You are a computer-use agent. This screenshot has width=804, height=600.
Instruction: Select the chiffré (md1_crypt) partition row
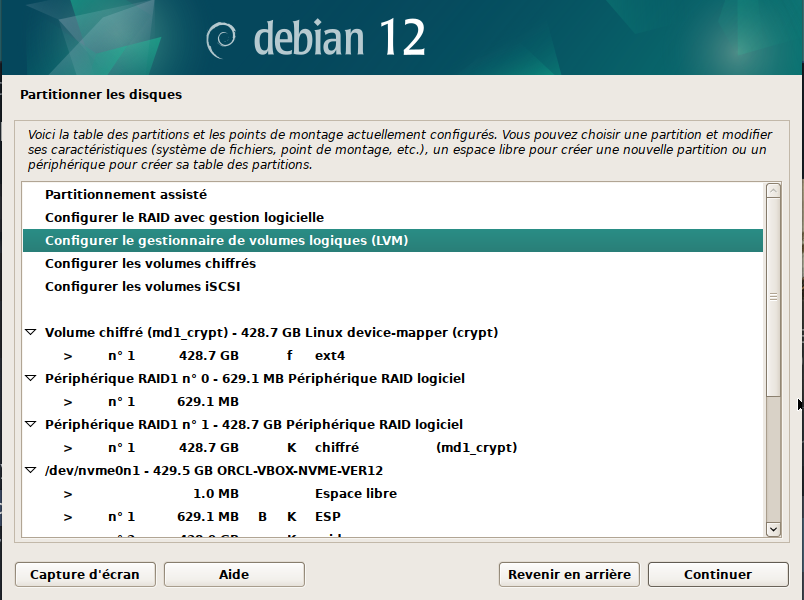[x=393, y=448]
